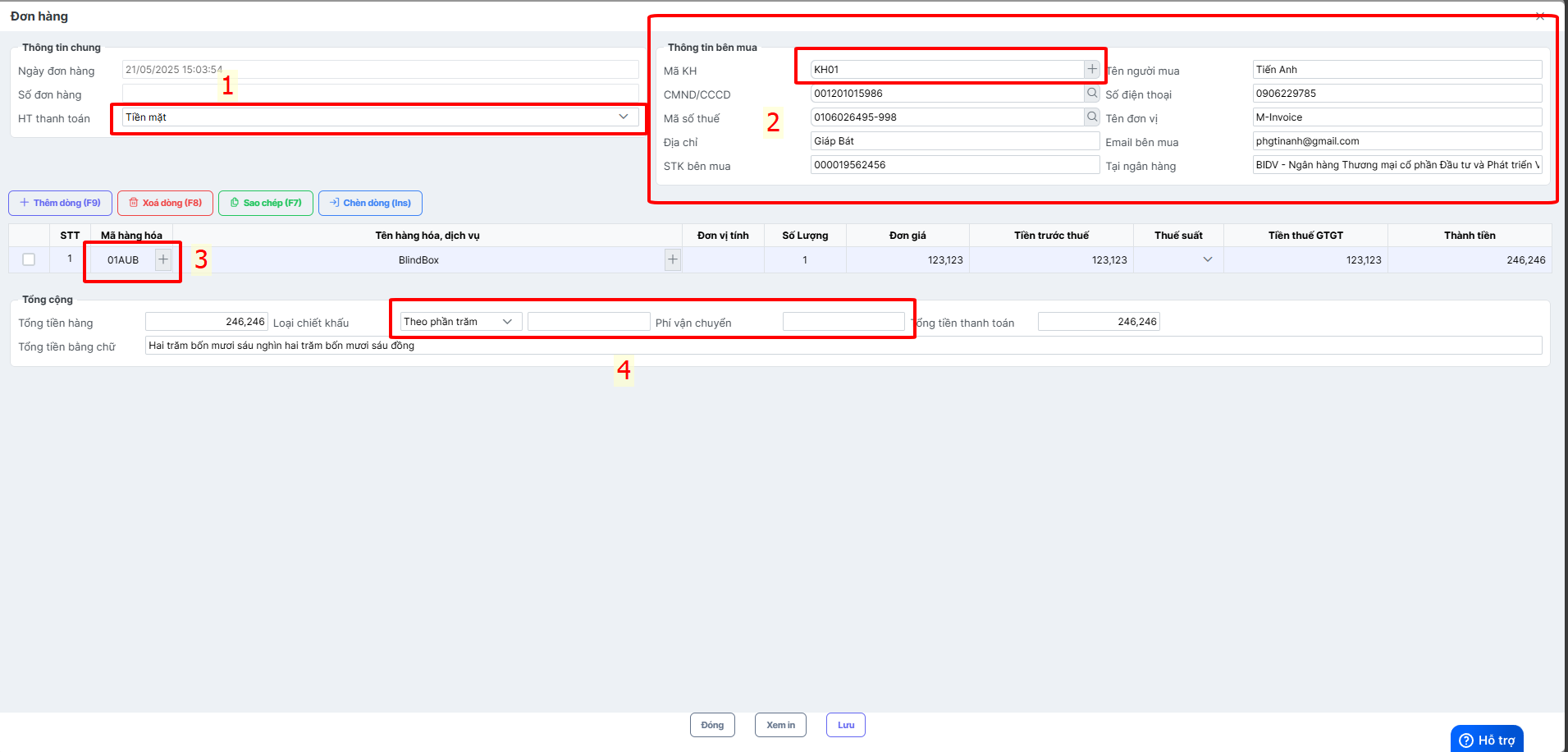Click the Phí vận chuyển input field
The height and width of the screenshot is (752, 1568).
coord(843,322)
